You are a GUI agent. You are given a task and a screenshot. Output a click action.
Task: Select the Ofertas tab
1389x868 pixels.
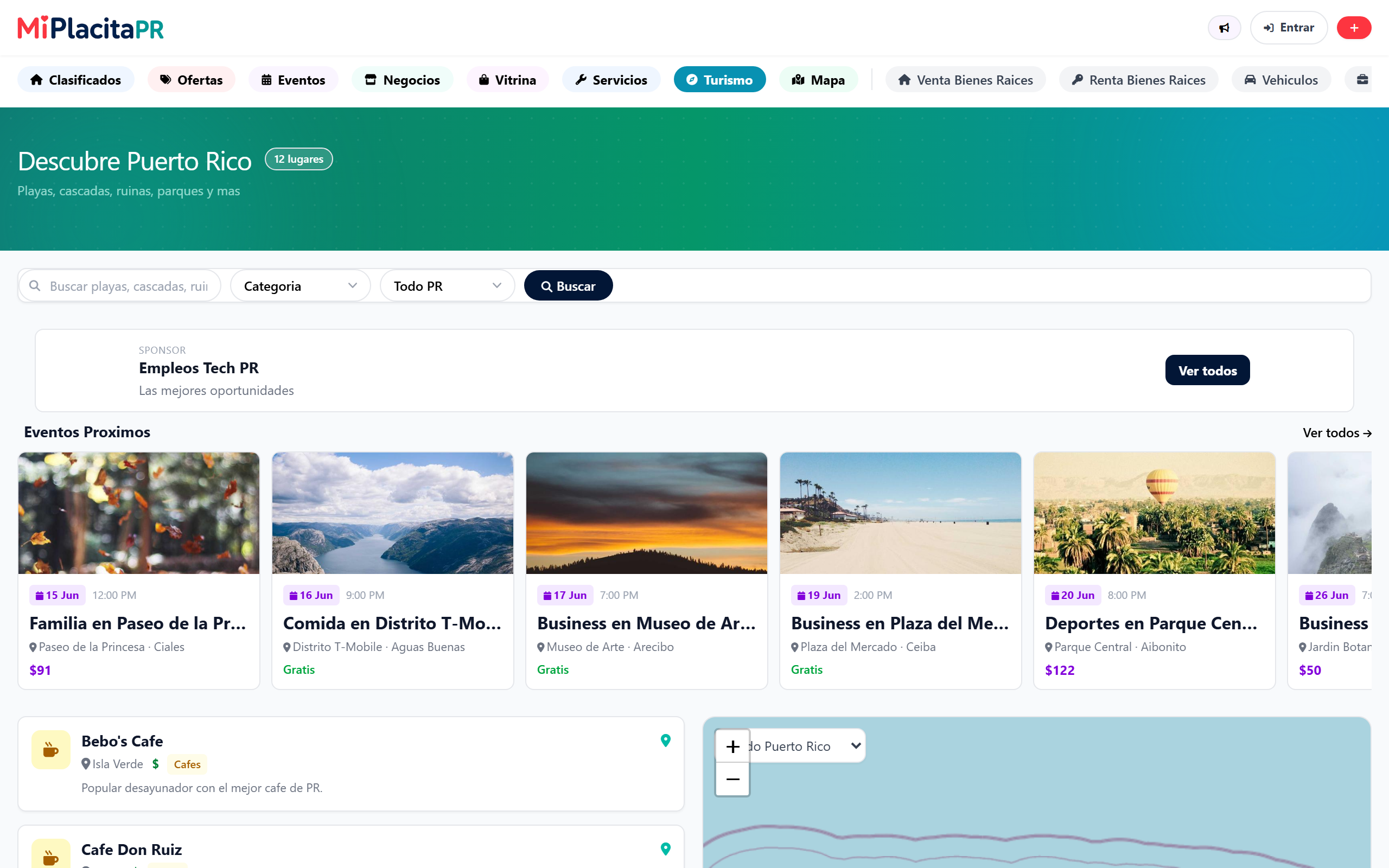(x=191, y=80)
